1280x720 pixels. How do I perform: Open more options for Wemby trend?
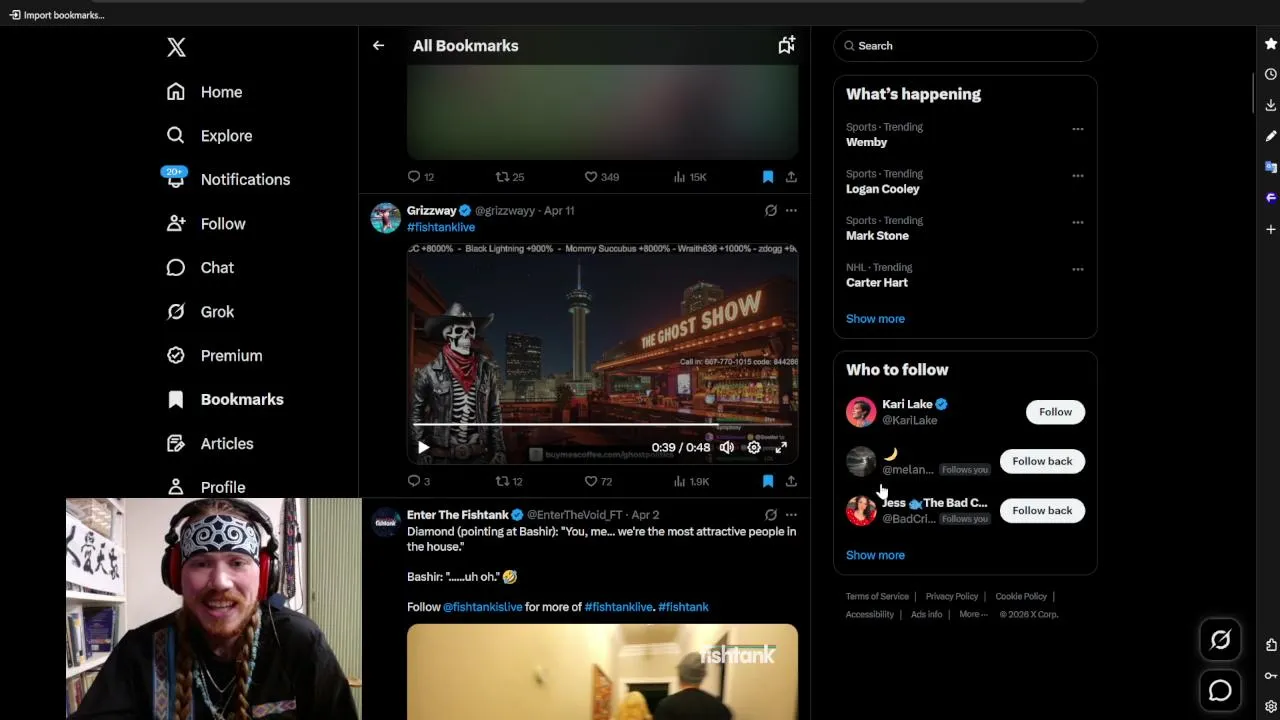point(1078,129)
